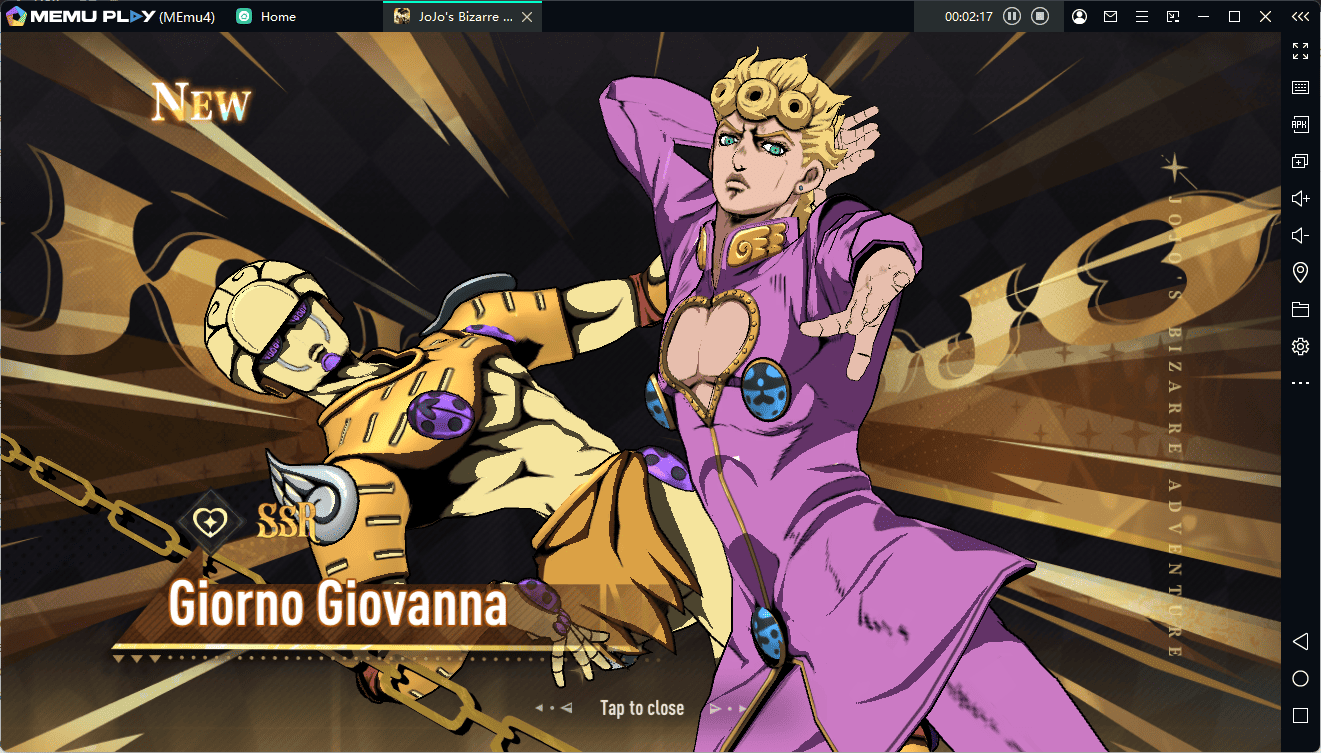This screenshot has width=1321, height=753.
Task: Open the MEmu messages mail icon
Action: tap(1110, 16)
